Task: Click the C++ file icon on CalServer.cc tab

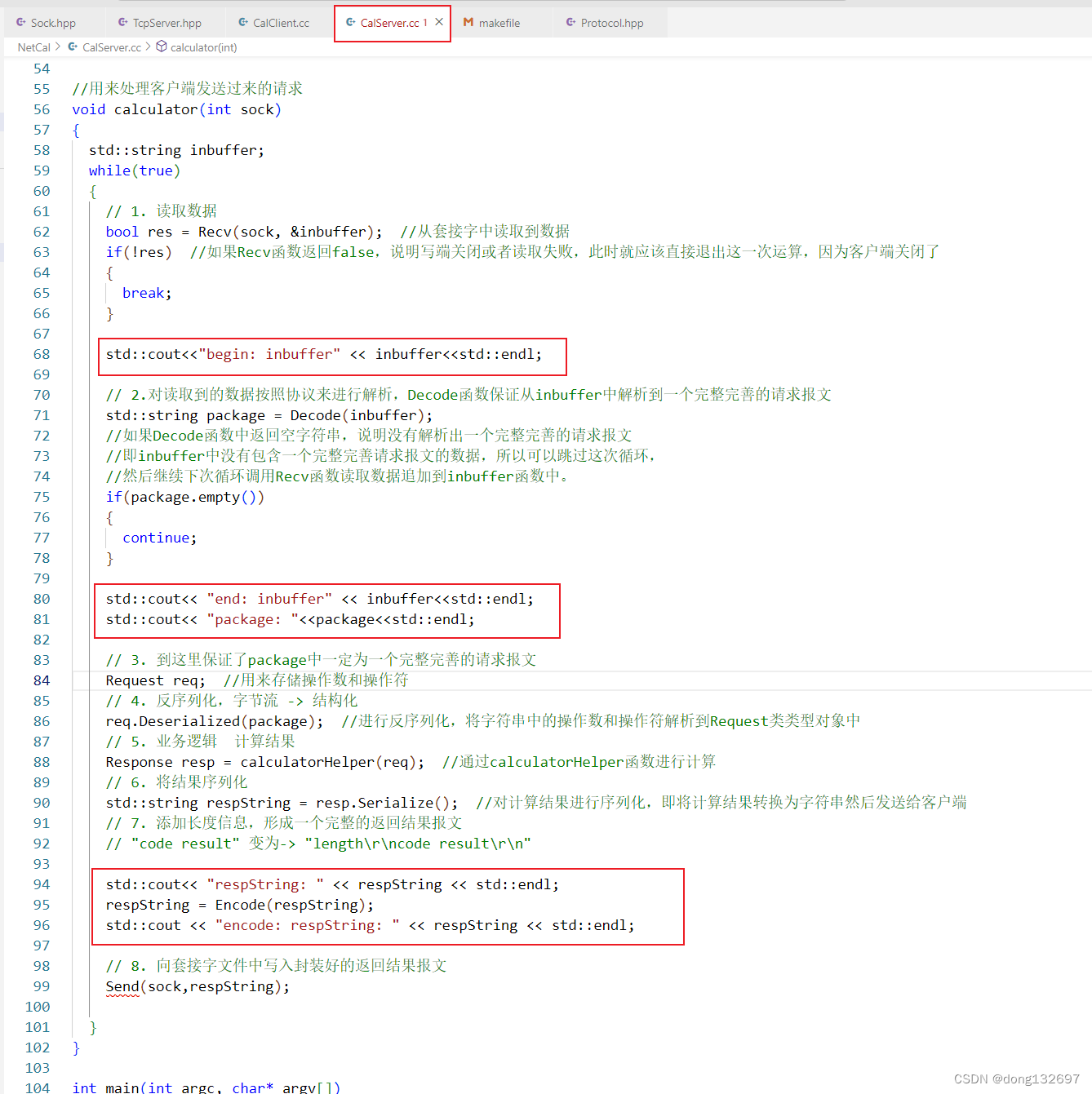Action: coord(351,23)
